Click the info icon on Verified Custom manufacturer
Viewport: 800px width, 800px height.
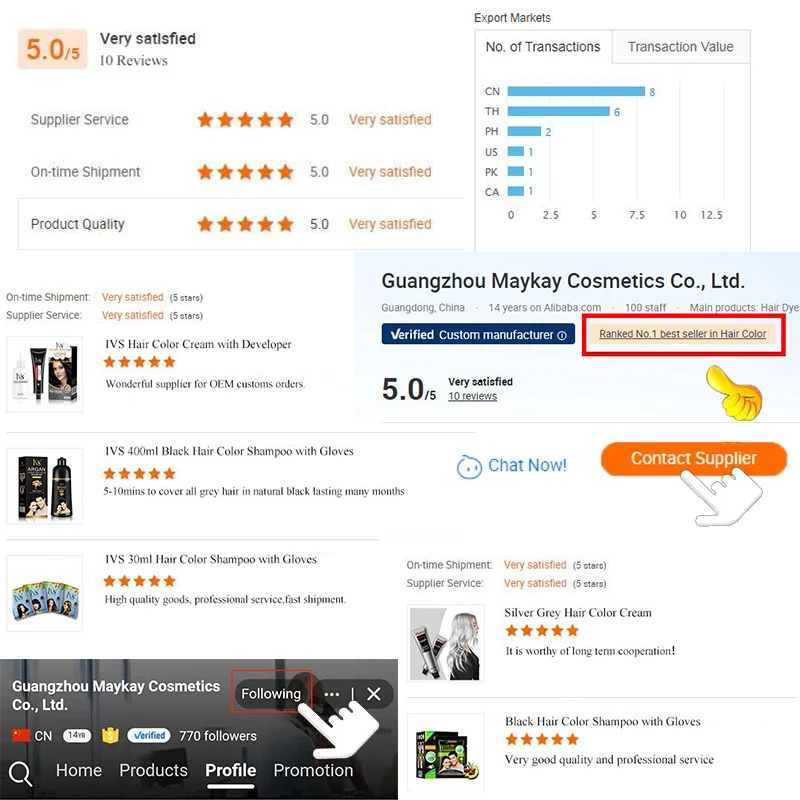coord(562,335)
